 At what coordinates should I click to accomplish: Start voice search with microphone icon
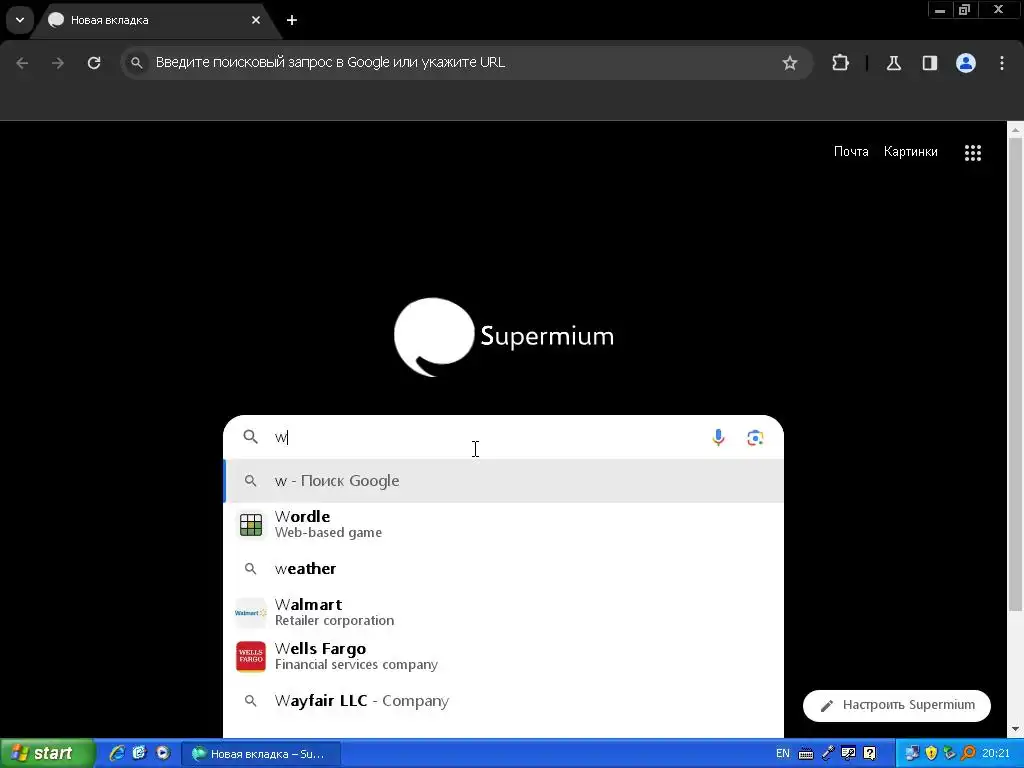pyautogui.click(x=718, y=438)
